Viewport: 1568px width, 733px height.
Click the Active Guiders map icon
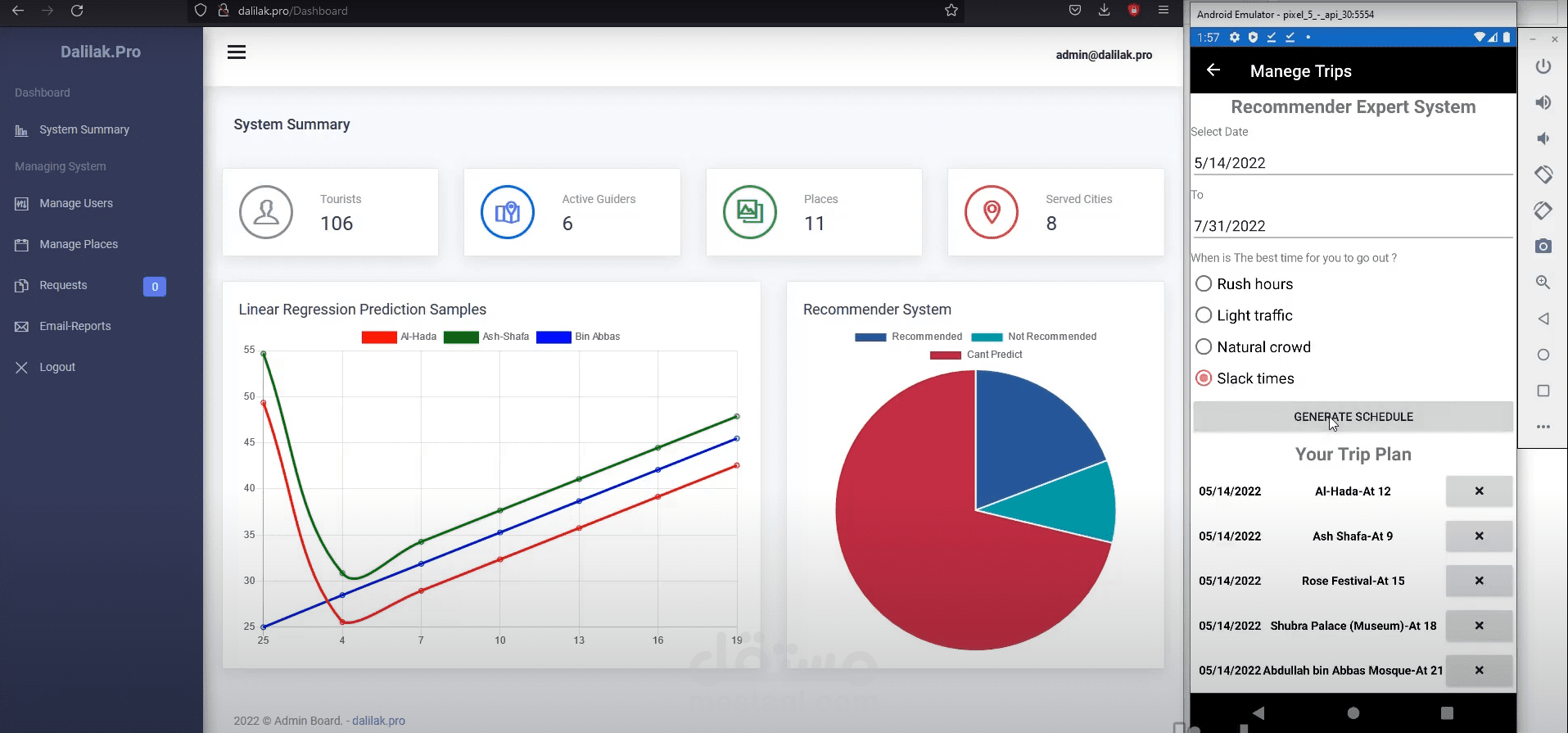coord(508,212)
